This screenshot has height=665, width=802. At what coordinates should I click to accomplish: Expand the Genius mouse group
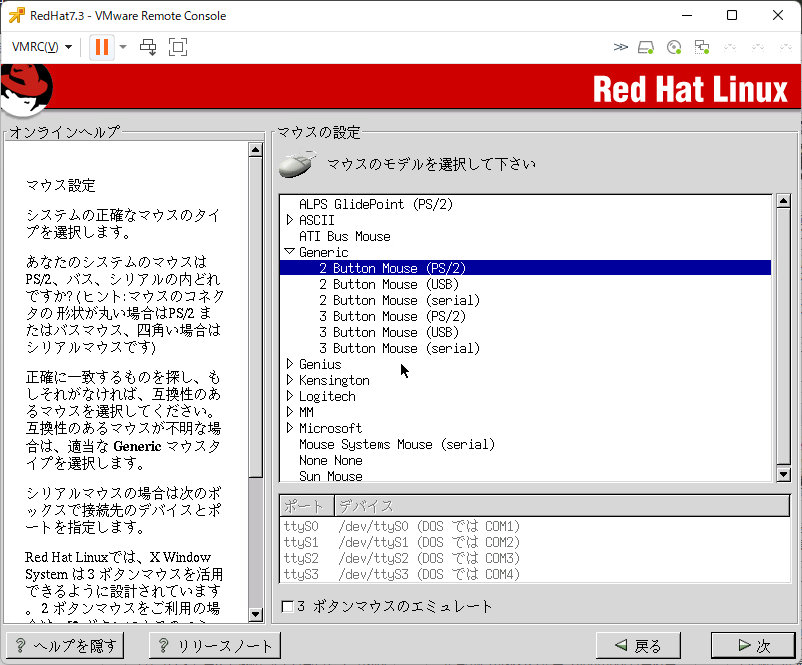[x=290, y=364]
